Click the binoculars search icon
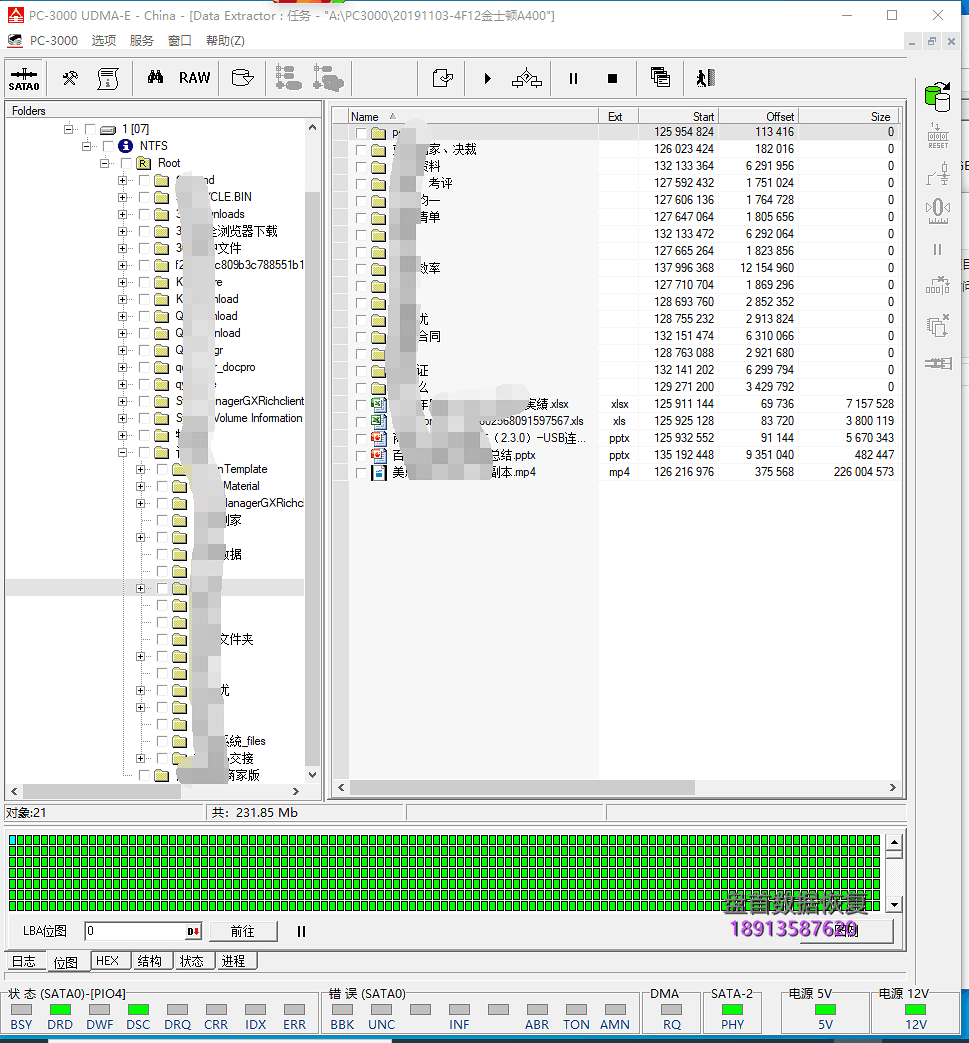969x1043 pixels. [x=155, y=77]
